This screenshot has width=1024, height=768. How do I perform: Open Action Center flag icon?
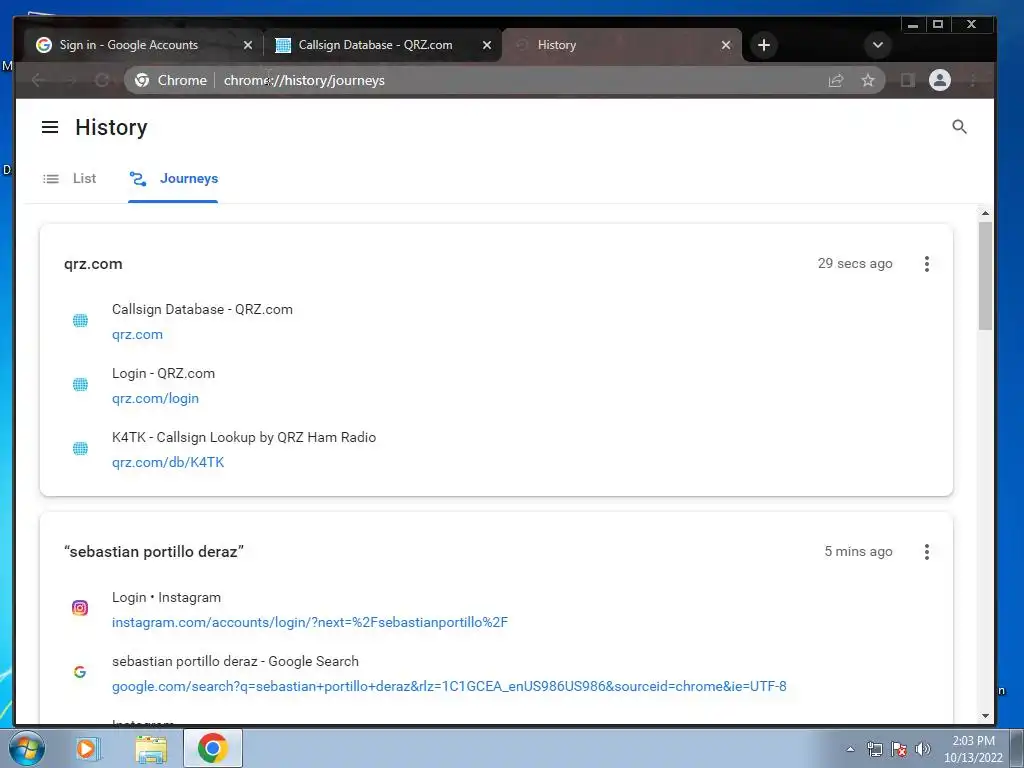(x=899, y=749)
